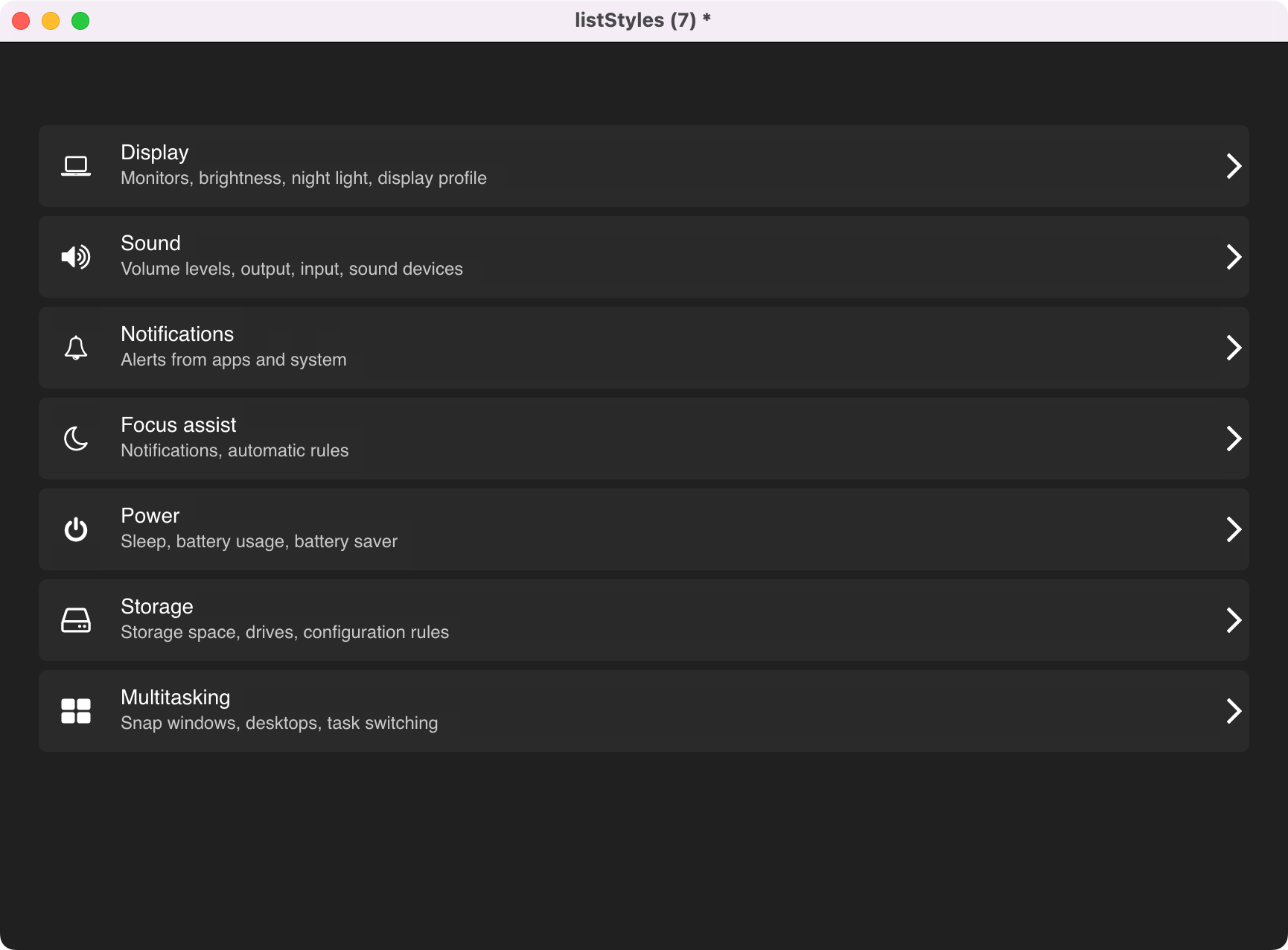The width and height of the screenshot is (1288, 950).
Task: Expand the Sound row chevron
Action: coord(1234,257)
